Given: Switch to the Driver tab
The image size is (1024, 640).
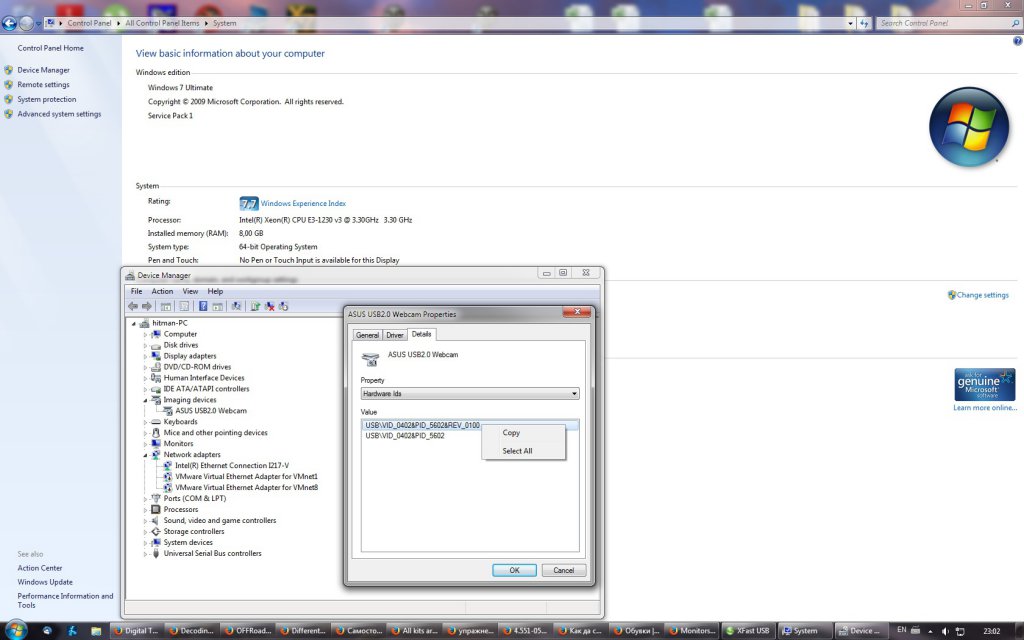Looking at the screenshot, I should click(x=395, y=335).
